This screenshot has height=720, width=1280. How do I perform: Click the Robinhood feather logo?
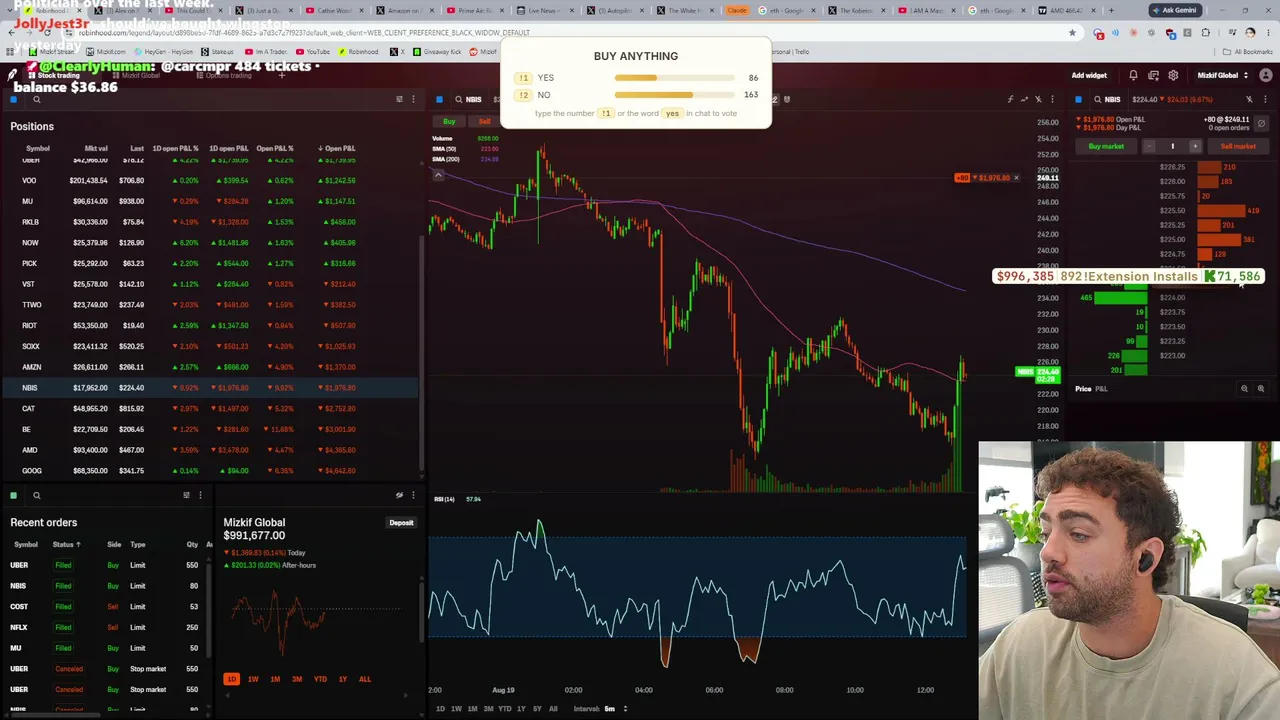12,75
